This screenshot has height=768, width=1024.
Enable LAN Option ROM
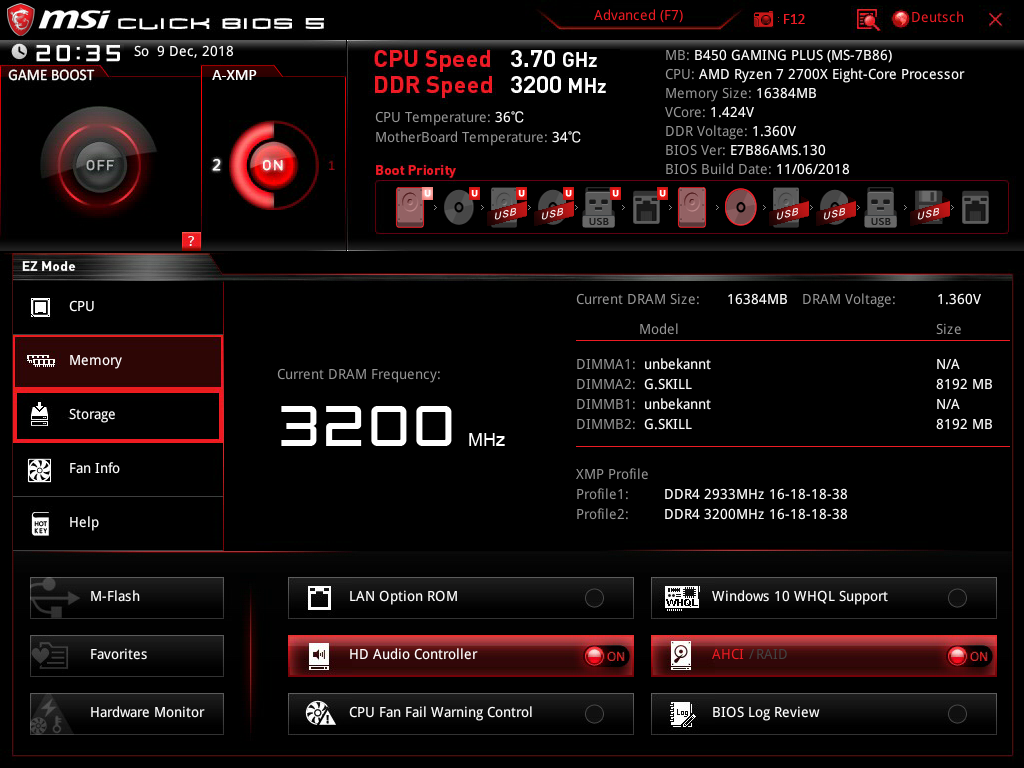tap(594, 598)
